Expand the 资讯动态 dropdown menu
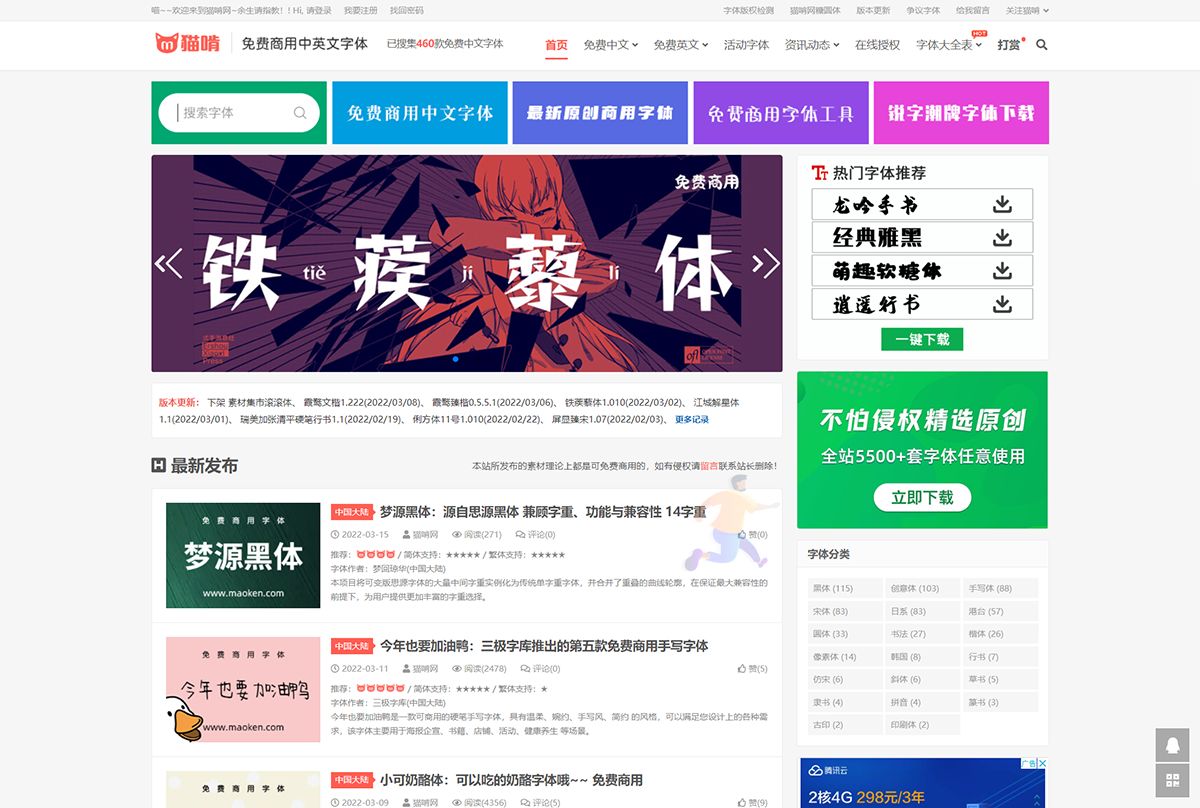This screenshot has width=1200, height=808. [x=811, y=45]
